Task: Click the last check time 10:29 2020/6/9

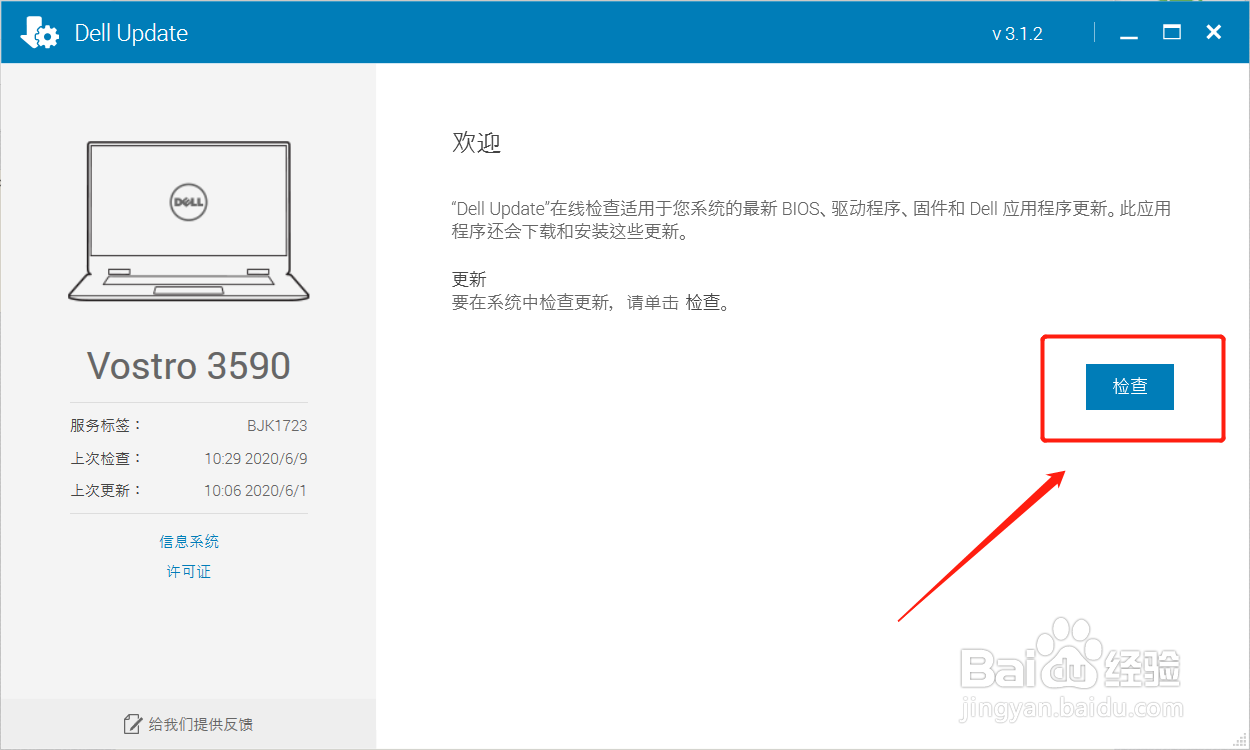Action: click(x=255, y=458)
